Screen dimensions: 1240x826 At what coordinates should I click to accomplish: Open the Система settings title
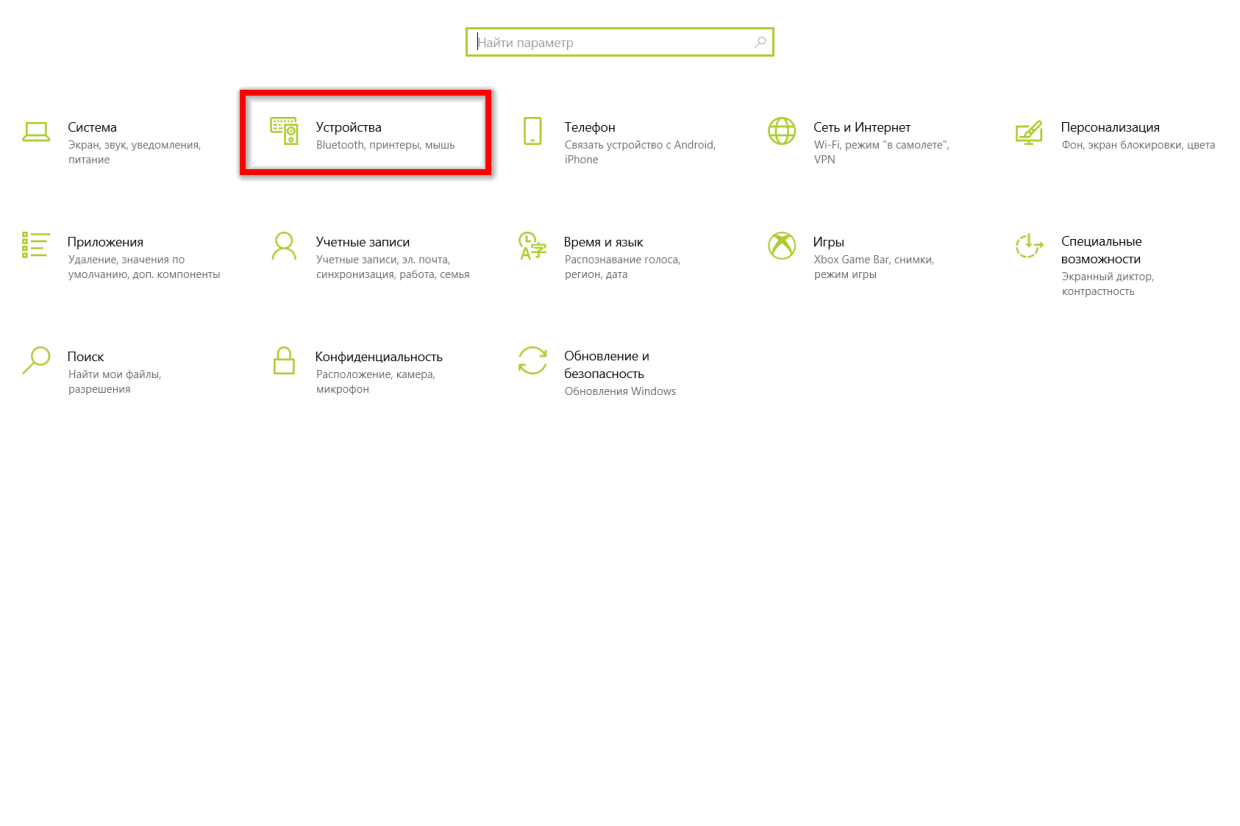click(x=92, y=127)
